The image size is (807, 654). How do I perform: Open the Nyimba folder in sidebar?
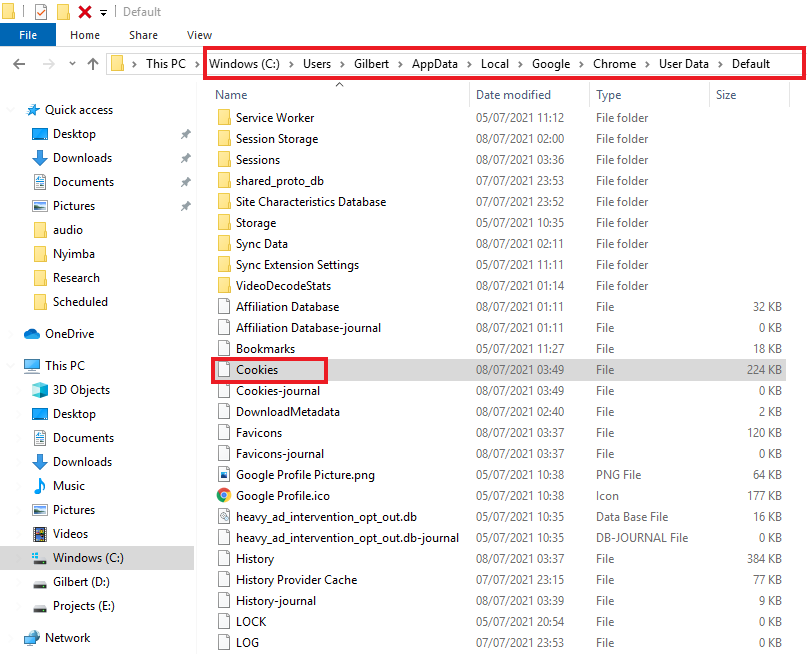click(x=74, y=254)
